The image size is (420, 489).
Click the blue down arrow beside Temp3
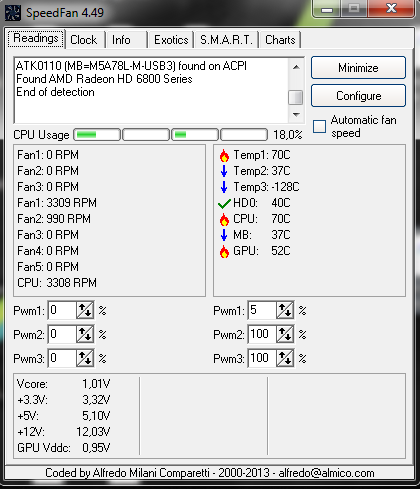click(224, 187)
